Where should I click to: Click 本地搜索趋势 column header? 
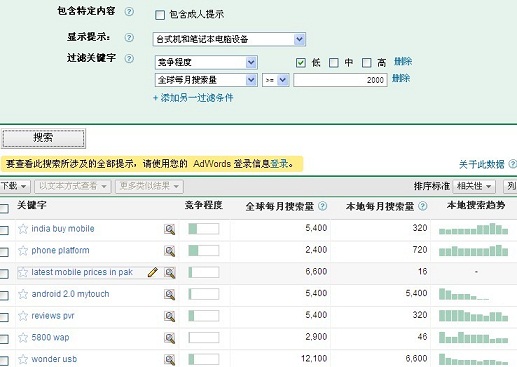(476, 205)
